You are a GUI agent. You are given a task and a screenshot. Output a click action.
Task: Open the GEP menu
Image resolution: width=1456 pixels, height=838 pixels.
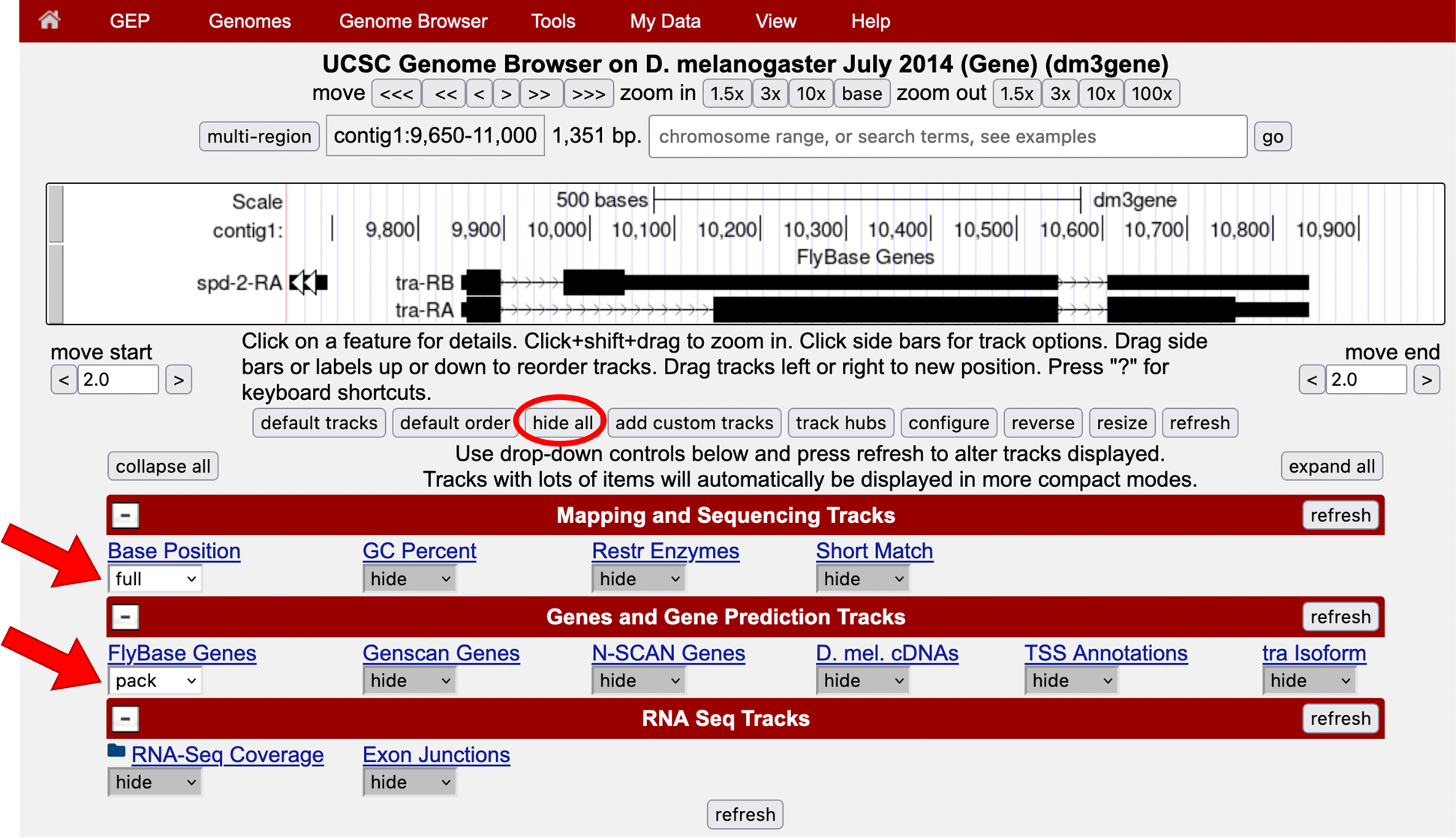click(130, 21)
